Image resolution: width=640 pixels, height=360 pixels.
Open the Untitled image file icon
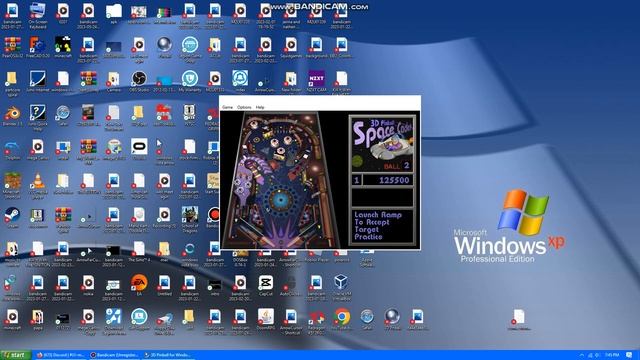point(164,285)
